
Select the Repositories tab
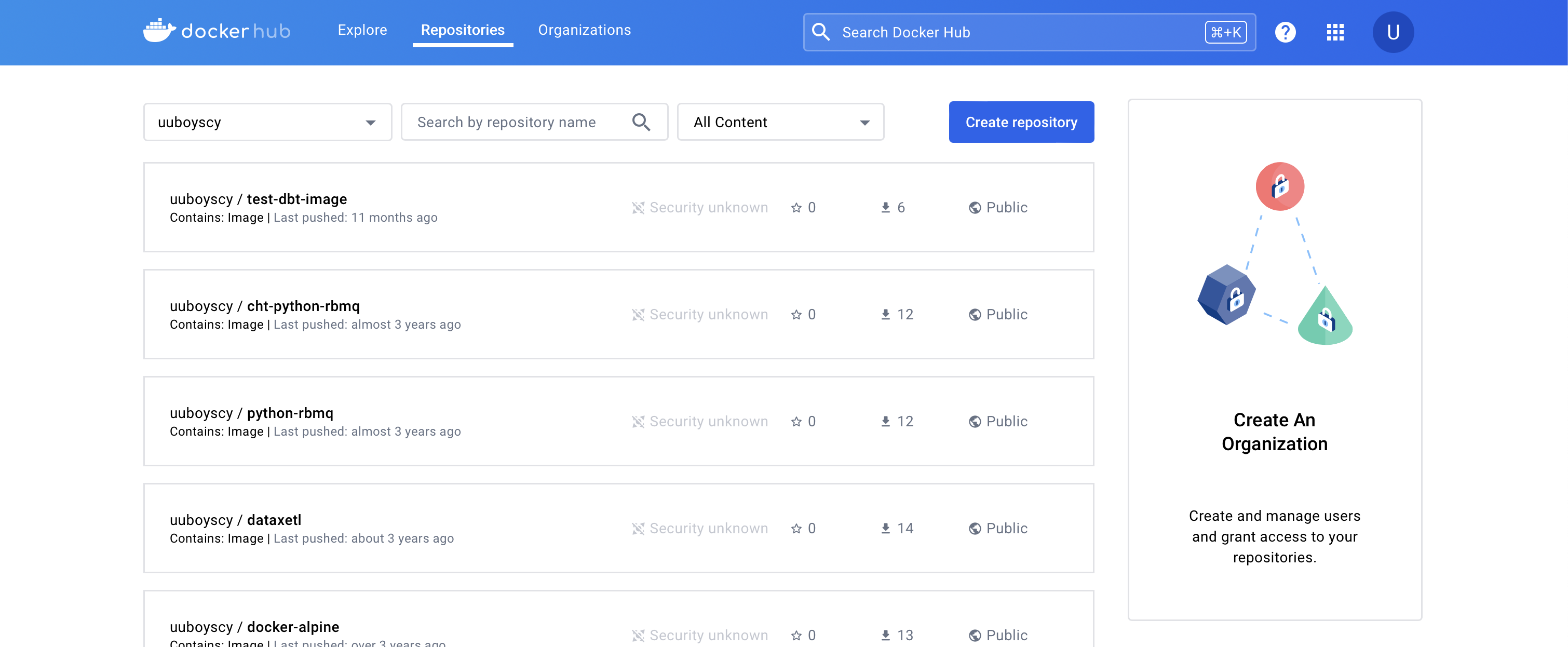463,30
